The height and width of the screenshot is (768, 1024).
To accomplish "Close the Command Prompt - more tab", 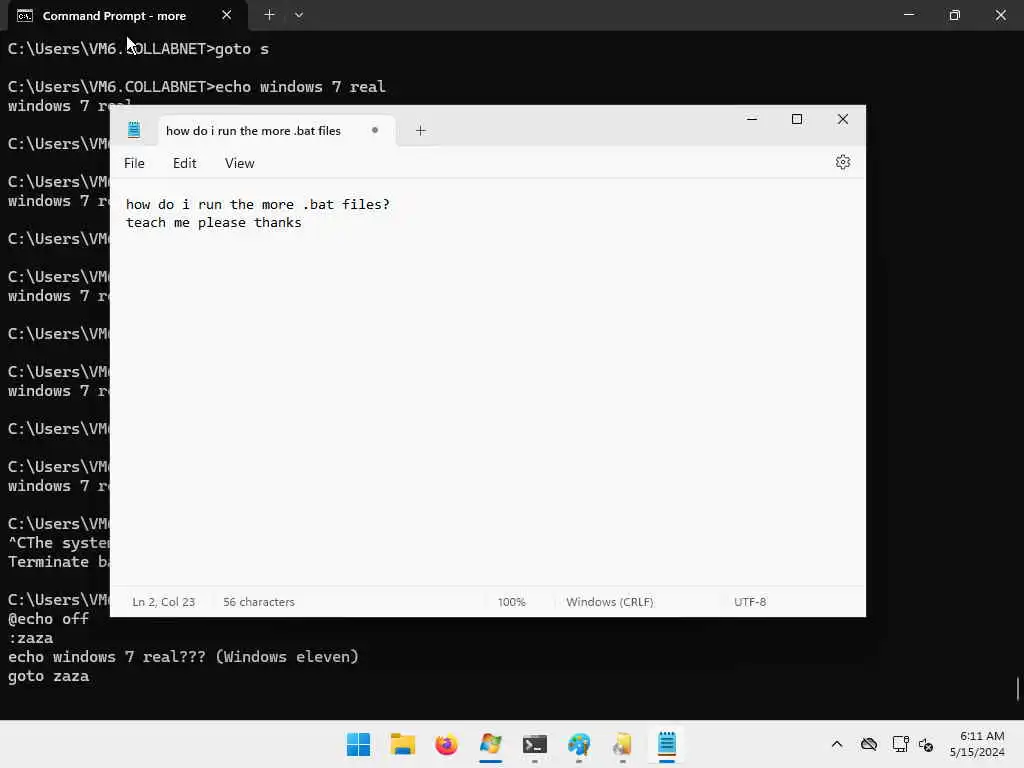I will point(226,14).
